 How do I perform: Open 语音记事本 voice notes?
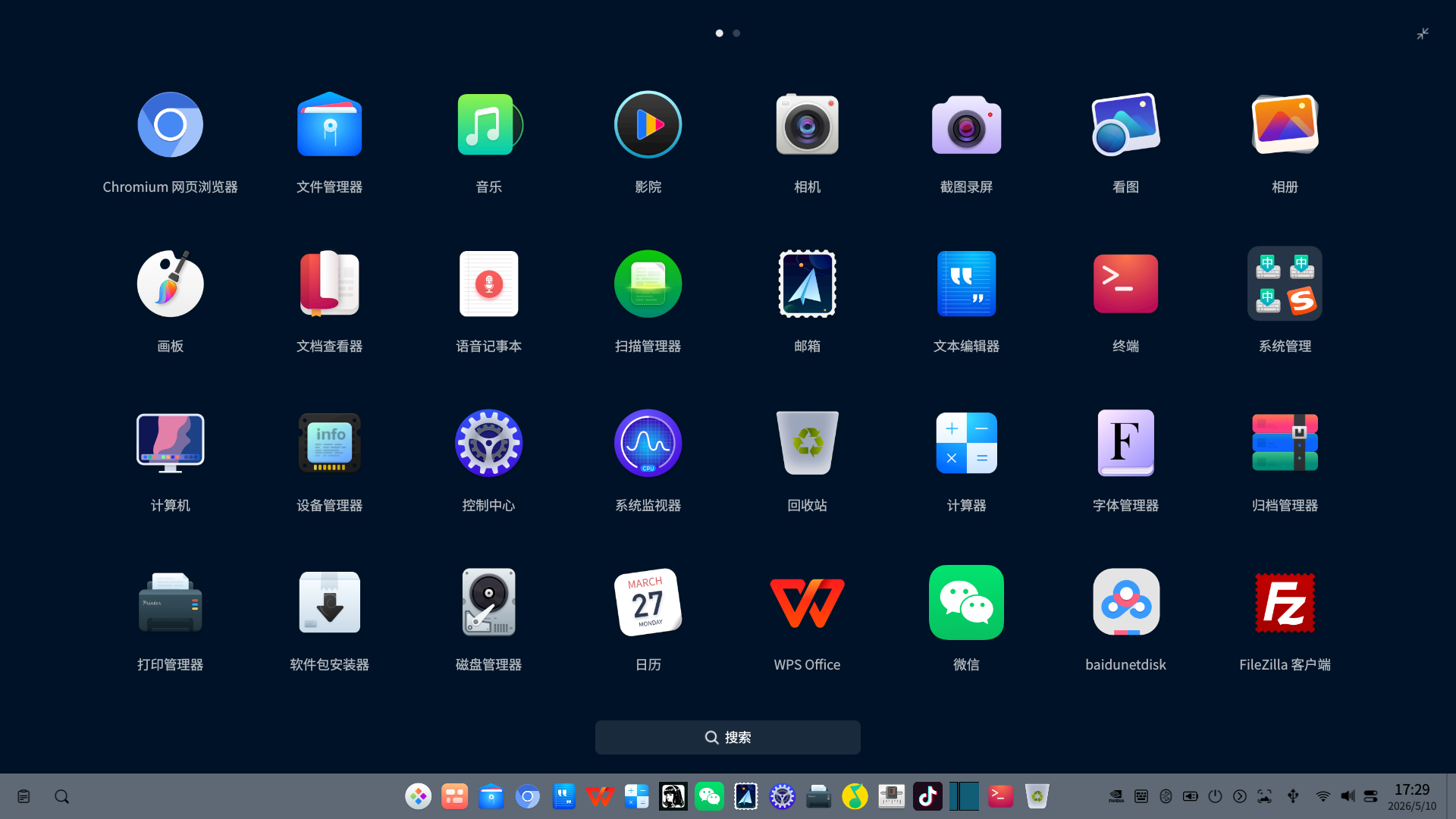488,284
